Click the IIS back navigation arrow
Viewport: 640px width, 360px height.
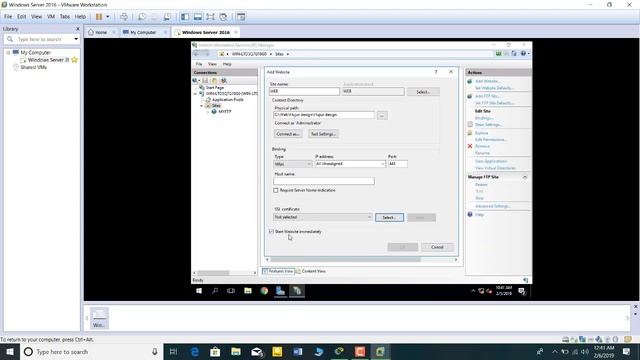point(197,54)
